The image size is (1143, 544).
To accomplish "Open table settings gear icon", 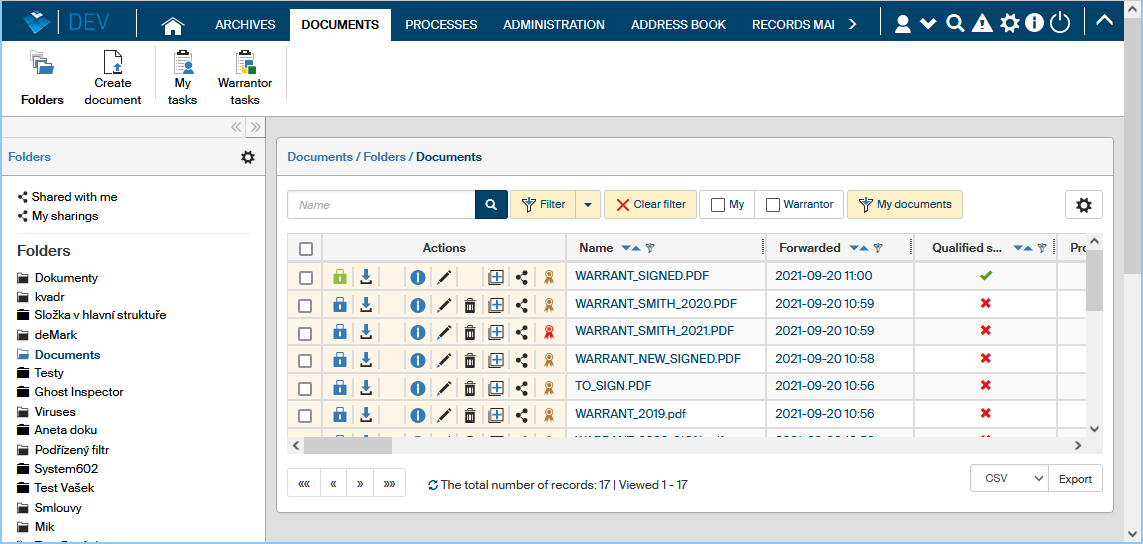I will [1083, 205].
